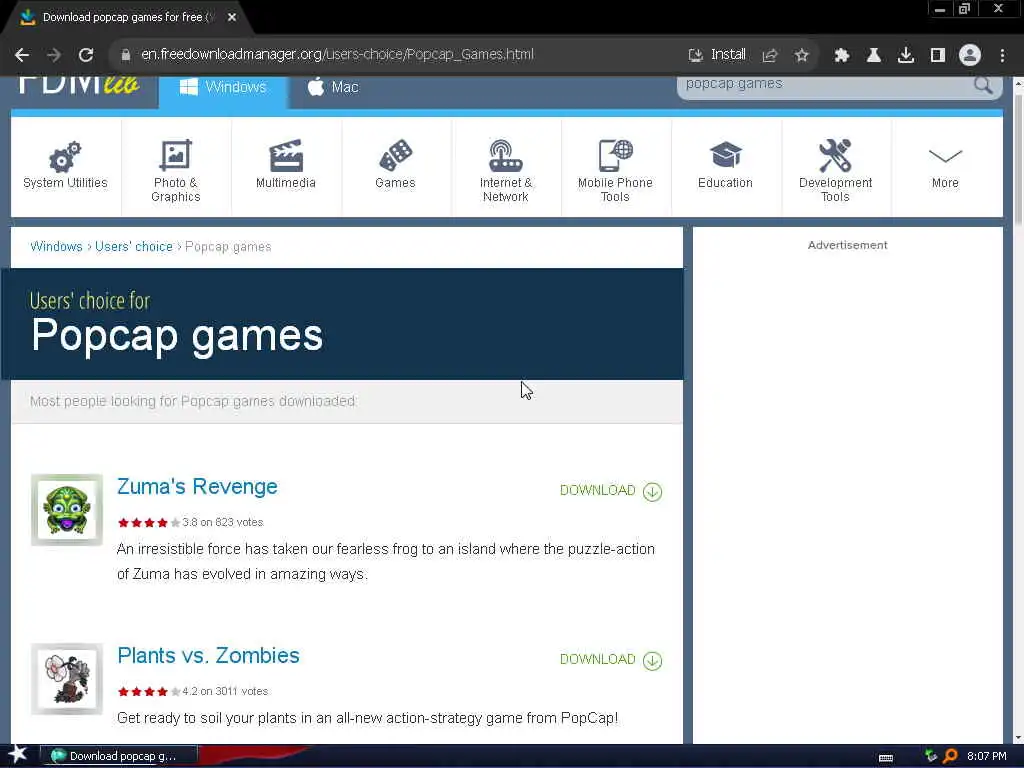Screen dimensions: 1024x768
Task: Open the Education graduation cap category
Action: [725, 165]
